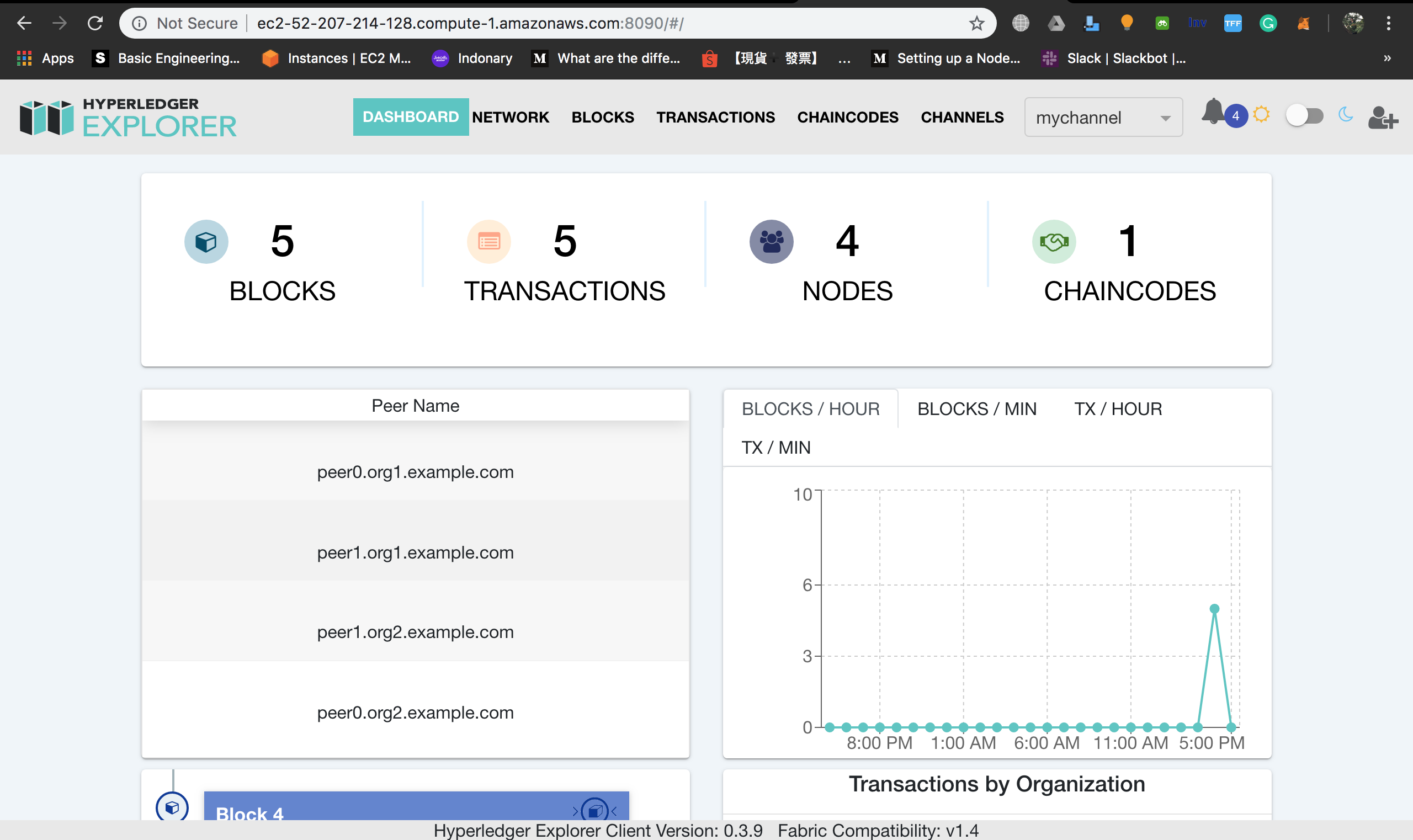1413x840 pixels.
Task: Open the NETWORK menu item
Action: click(510, 117)
